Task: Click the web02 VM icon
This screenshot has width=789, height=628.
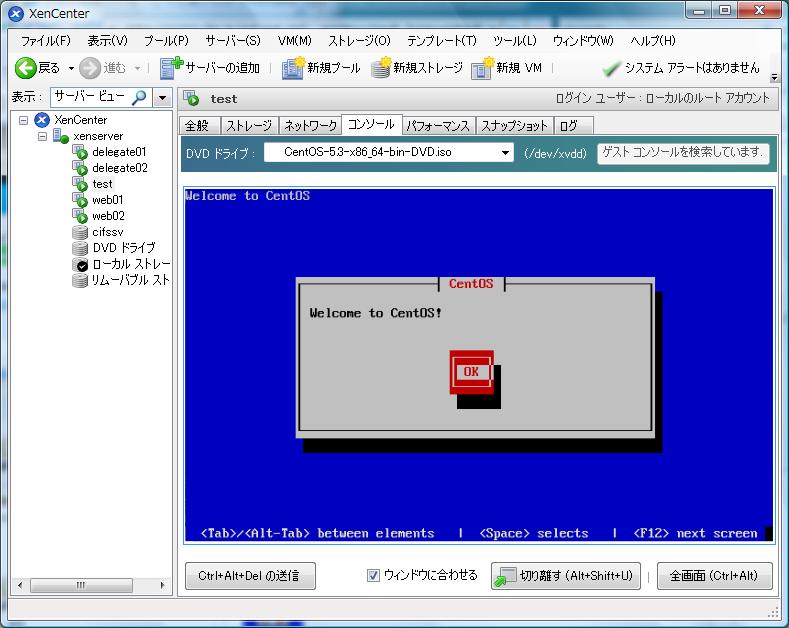Action: 80,216
